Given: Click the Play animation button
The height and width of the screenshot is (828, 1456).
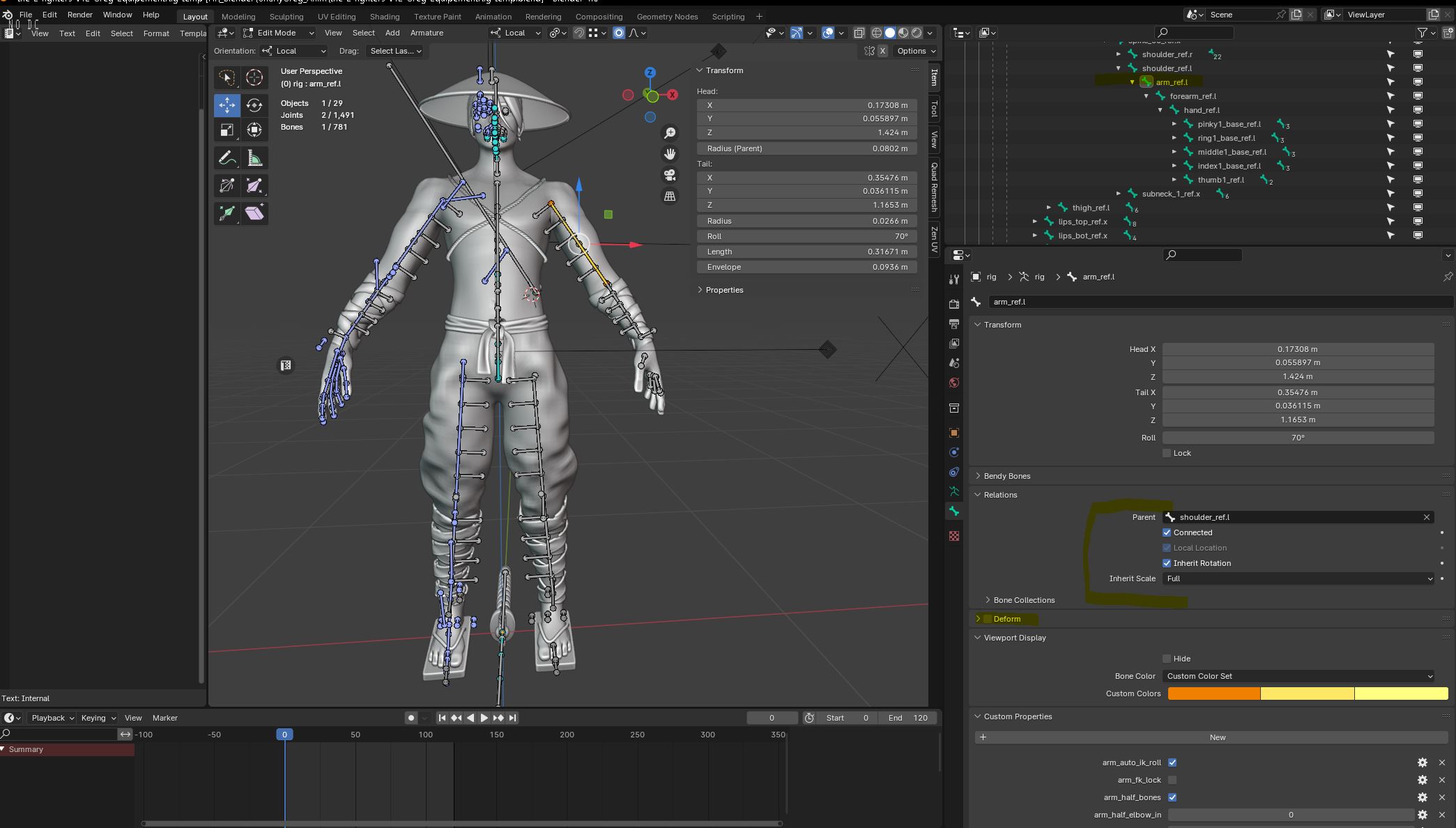Looking at the screenshot, I should click(484, 718).
